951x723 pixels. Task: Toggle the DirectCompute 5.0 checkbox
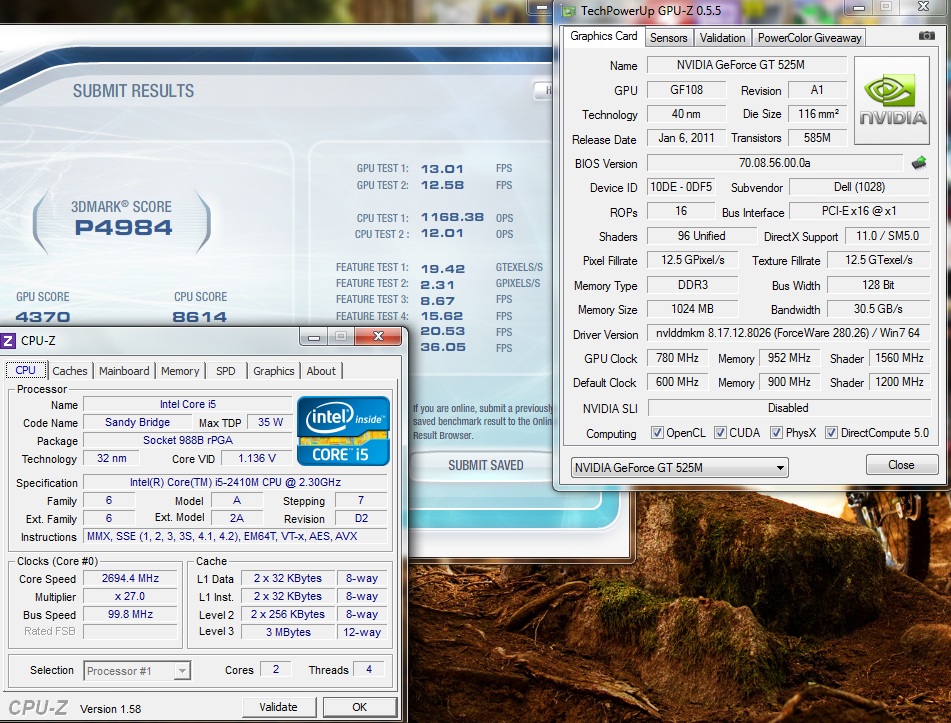832,432
